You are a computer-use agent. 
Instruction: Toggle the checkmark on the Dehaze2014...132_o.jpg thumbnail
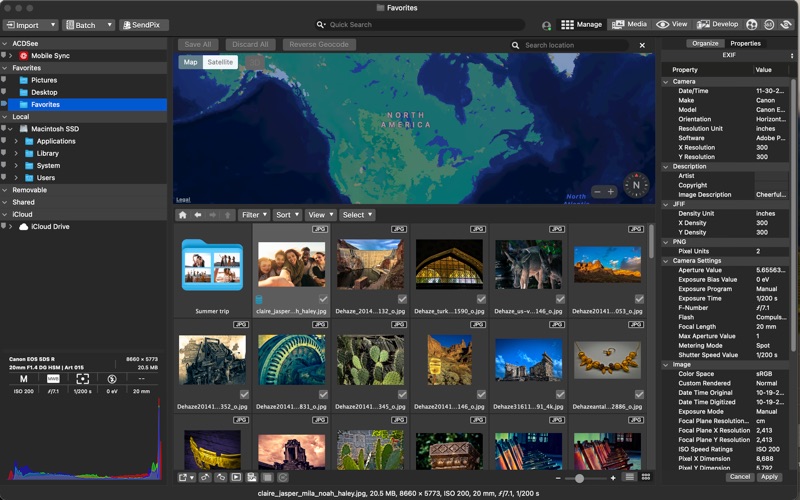[401, 299]
